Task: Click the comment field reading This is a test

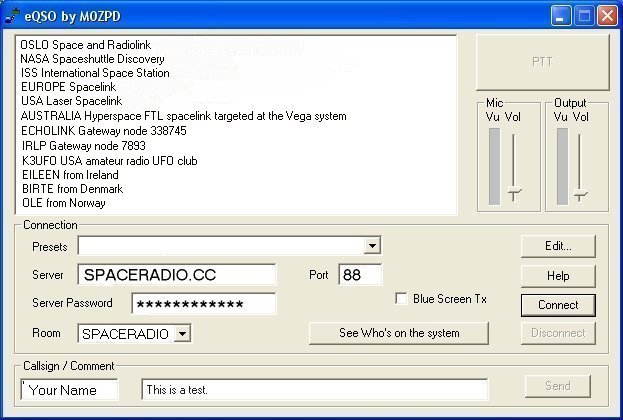Action: click(x=314, y=390)
